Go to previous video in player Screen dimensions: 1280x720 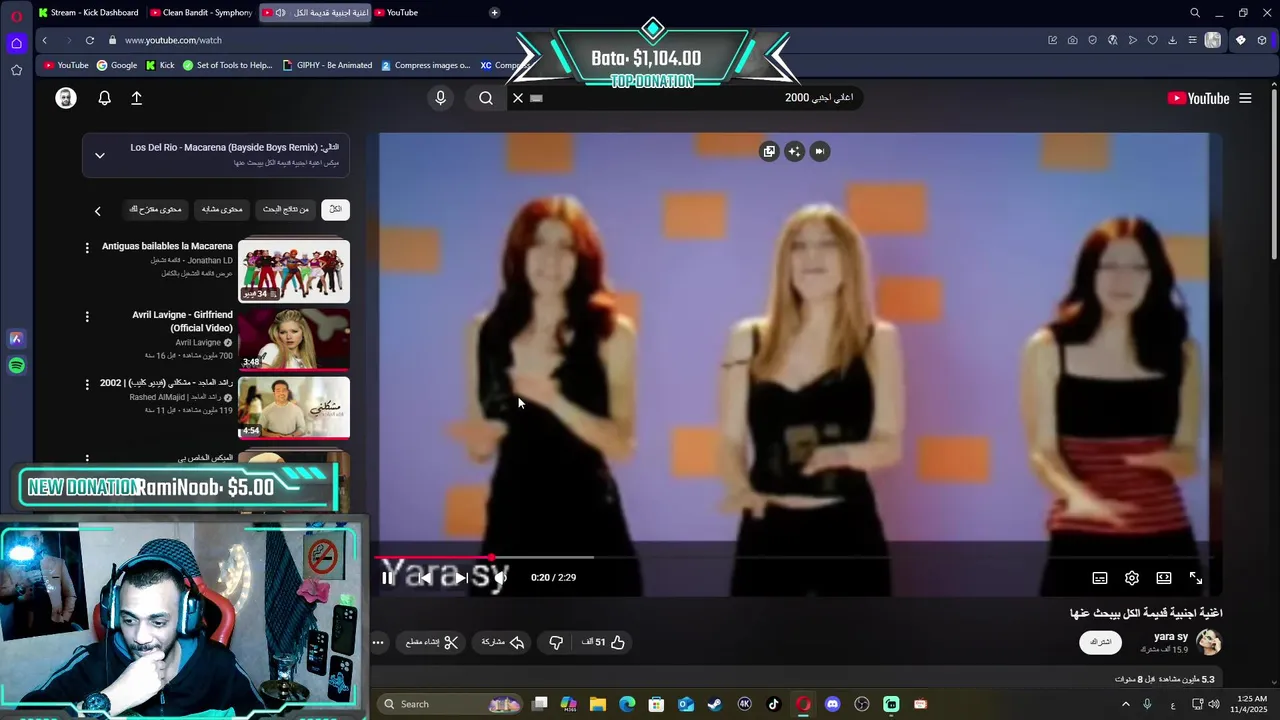pos(425,578)
